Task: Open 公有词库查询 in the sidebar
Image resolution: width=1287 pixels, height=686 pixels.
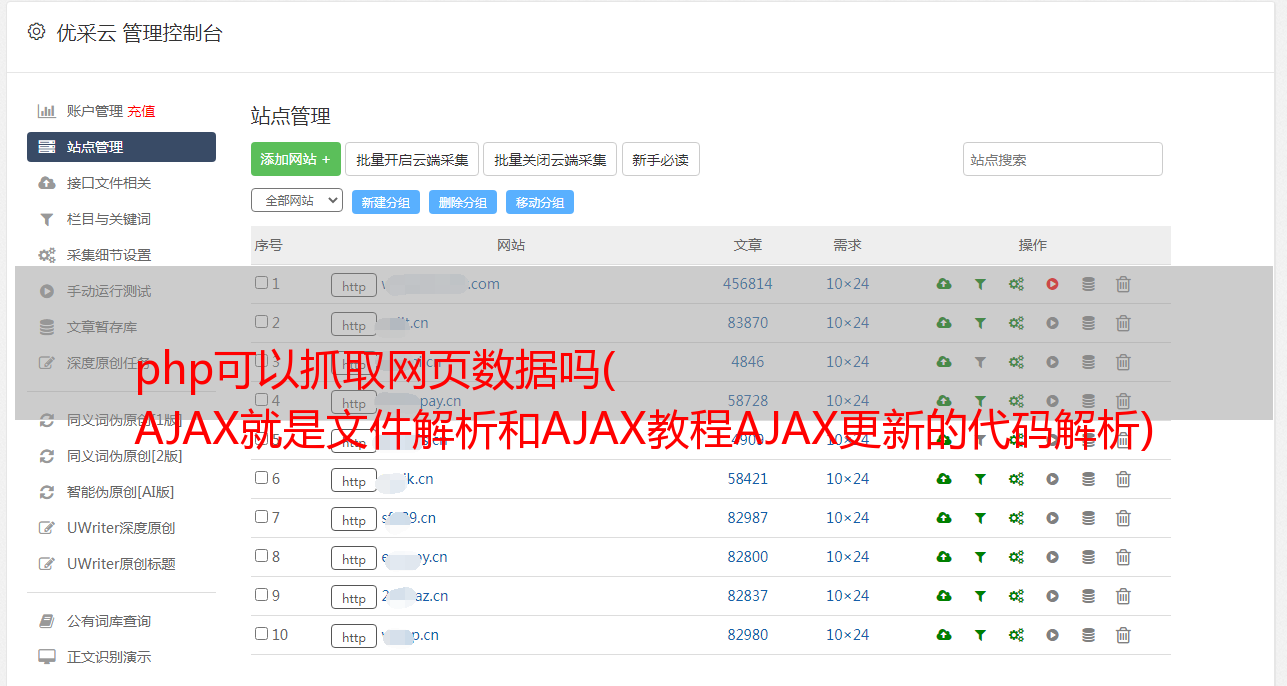Action: coord(109,621)
